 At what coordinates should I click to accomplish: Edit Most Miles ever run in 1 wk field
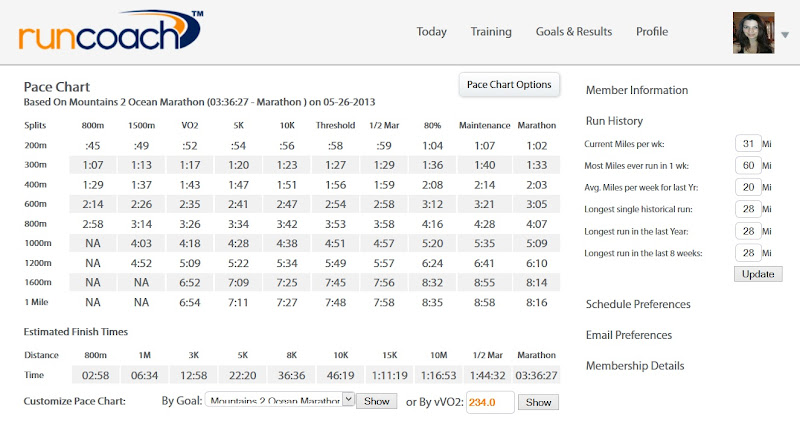(x=748, y=166)
